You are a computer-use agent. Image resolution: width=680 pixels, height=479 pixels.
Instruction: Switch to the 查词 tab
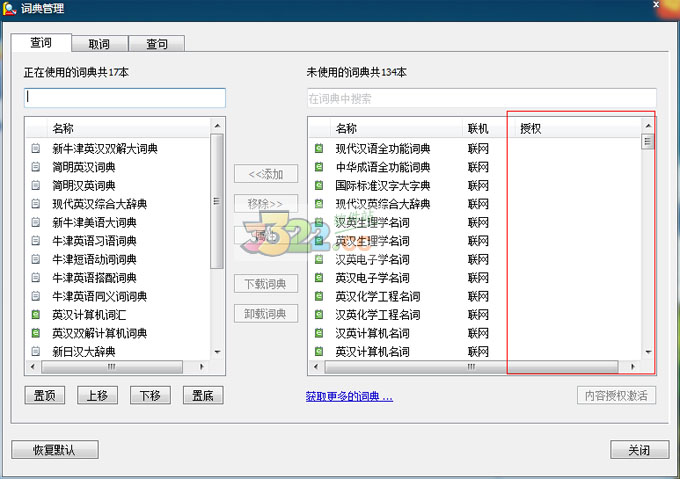(x=41, y=43)
